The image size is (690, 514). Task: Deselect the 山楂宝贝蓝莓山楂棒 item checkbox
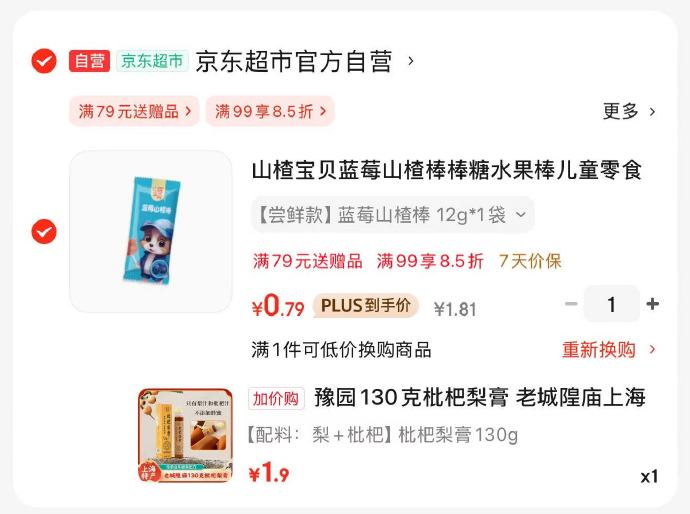coord(44,231)
